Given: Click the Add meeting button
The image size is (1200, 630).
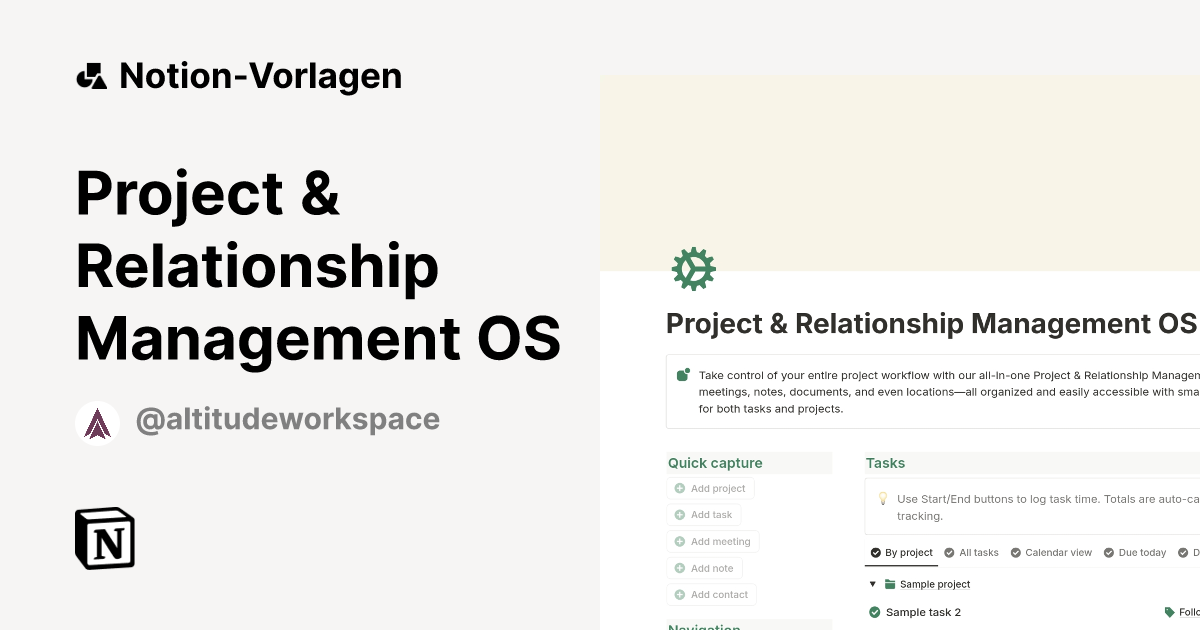Looking at the screenshot, I should pos(713,541).
